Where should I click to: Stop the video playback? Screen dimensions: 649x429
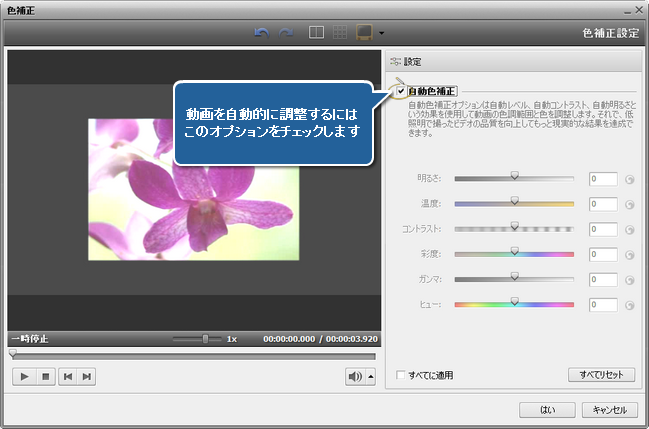45,376
